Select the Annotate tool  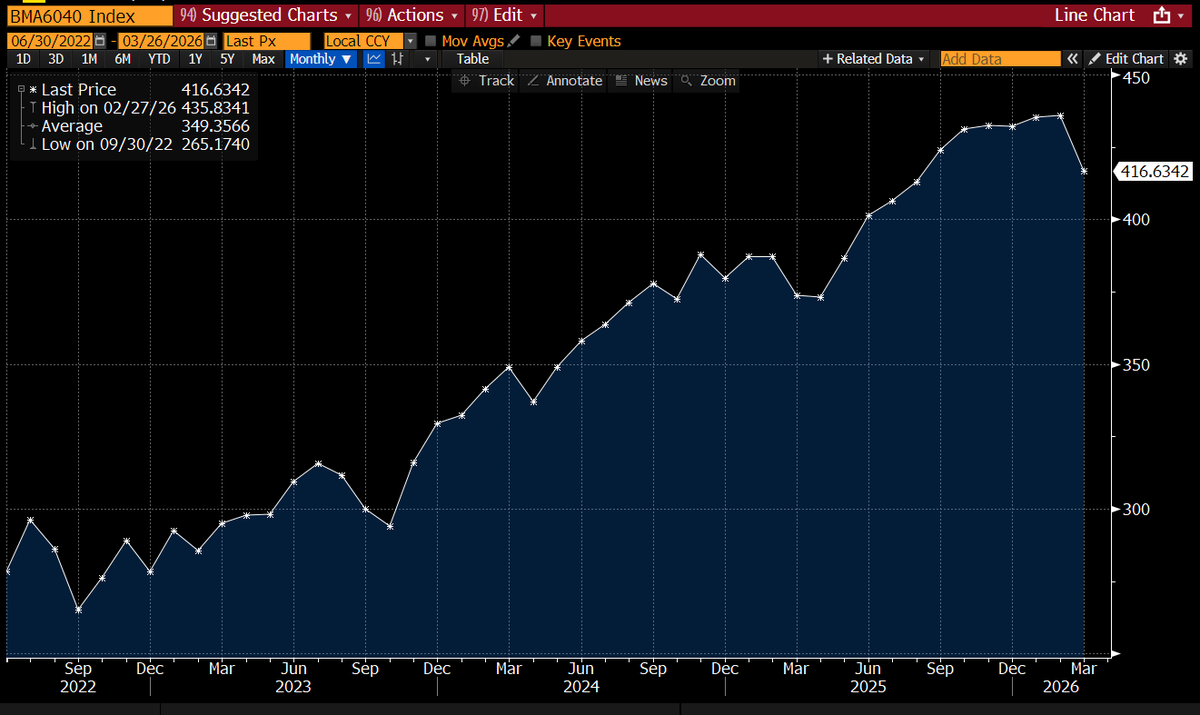[x=564, y=81]
